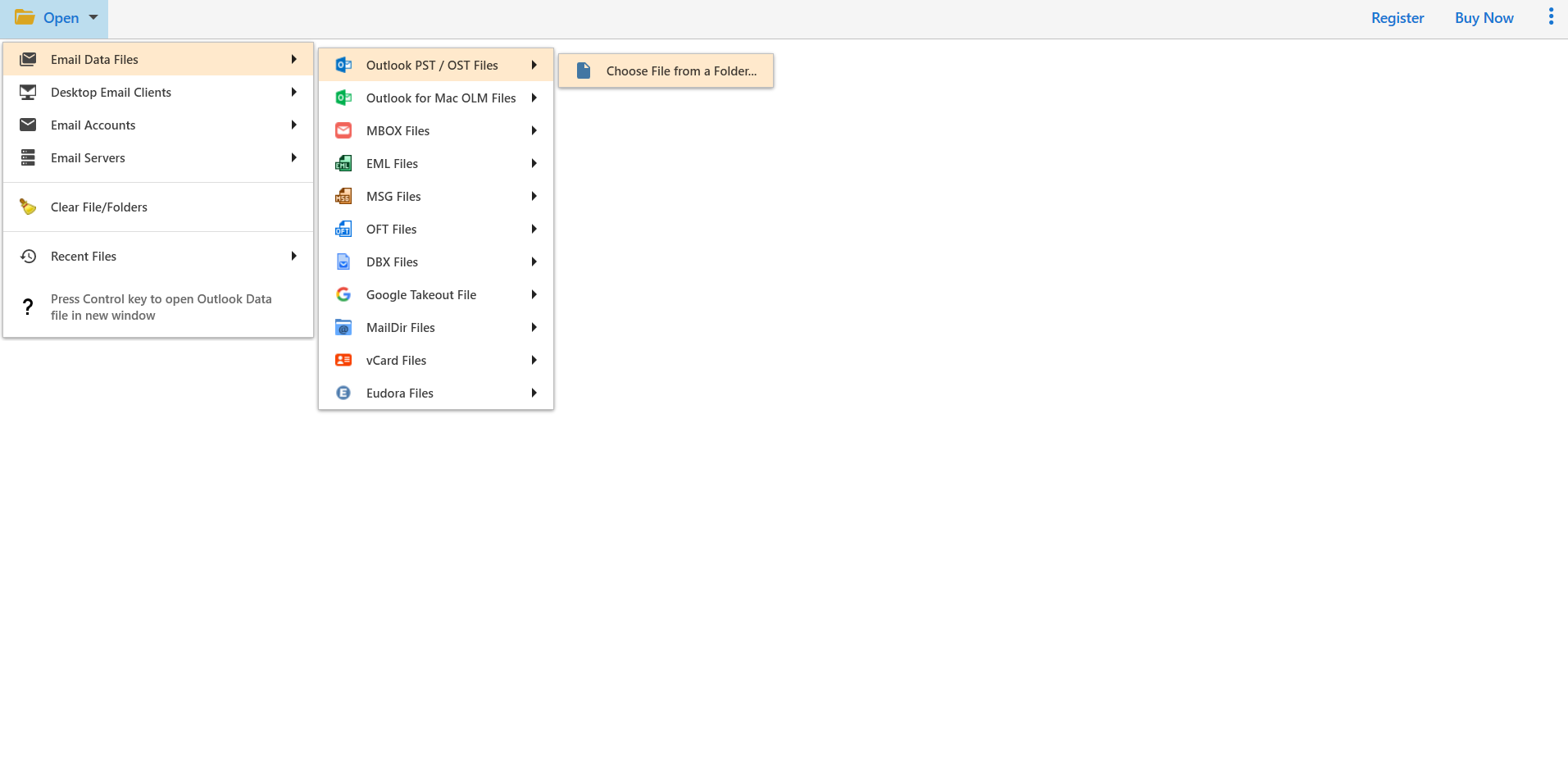Expand the Google Takeout File arrow

(x=534, y=294)
